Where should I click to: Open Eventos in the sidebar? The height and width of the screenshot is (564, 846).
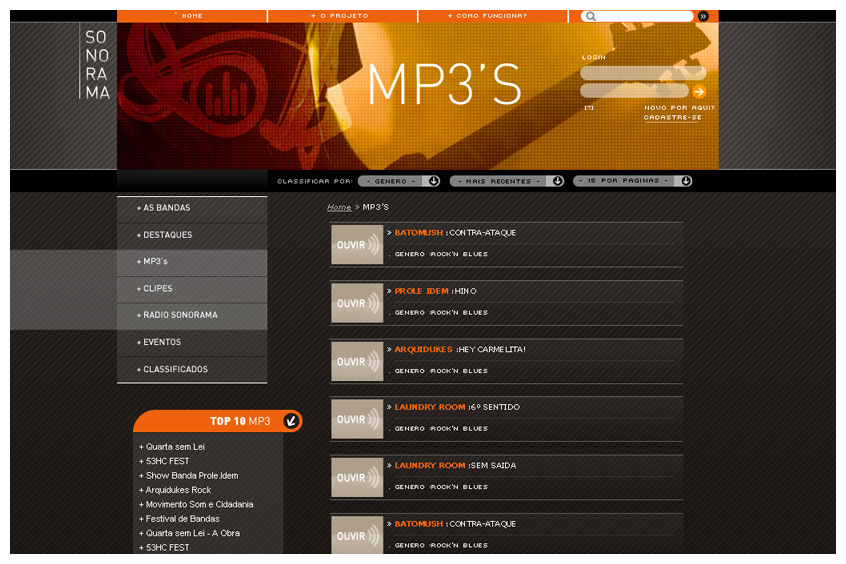point(192,342)
